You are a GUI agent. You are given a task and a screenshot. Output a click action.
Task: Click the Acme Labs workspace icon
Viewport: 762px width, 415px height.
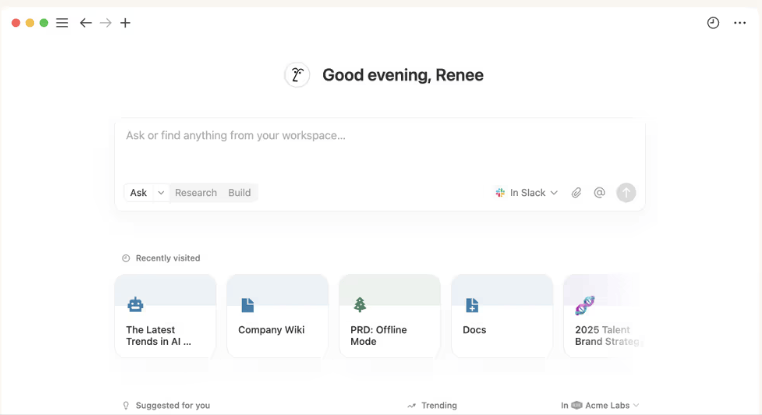(577, 405)
